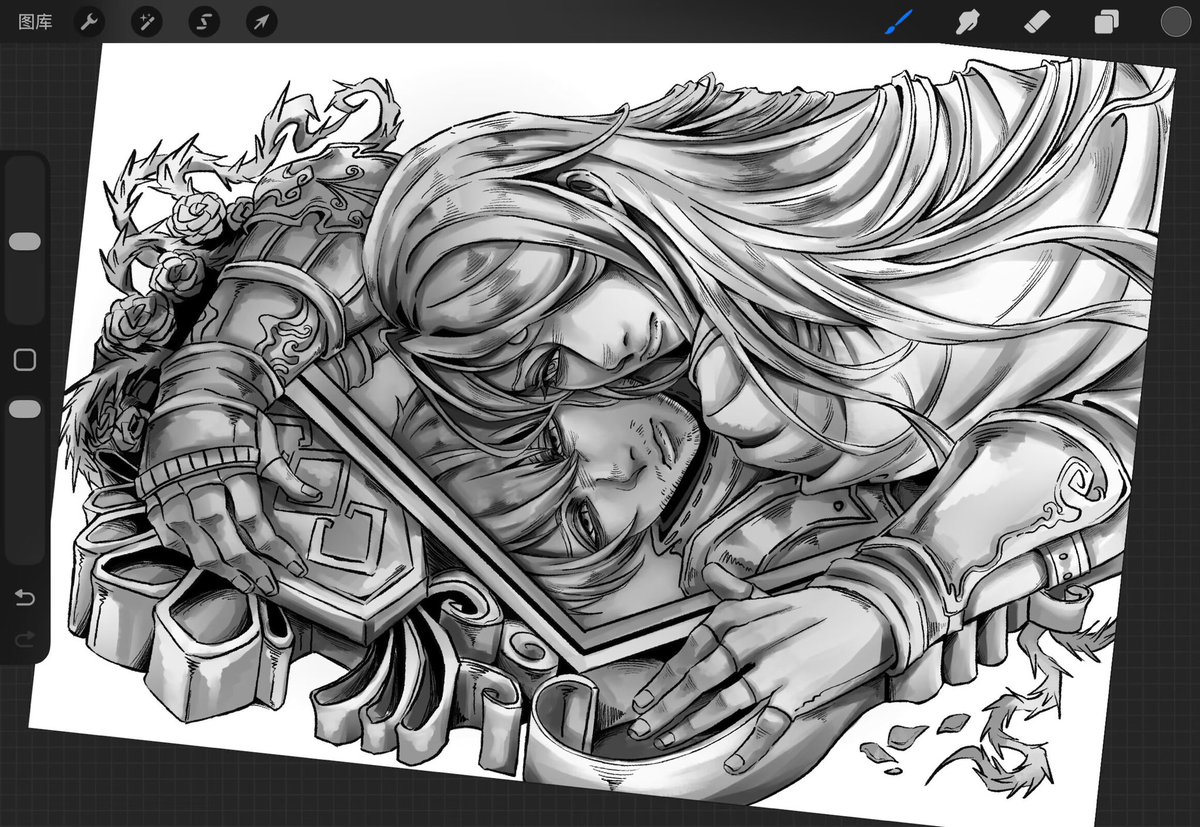
Task: Adjust the brush size slider handle
Action: click(24, 242)
